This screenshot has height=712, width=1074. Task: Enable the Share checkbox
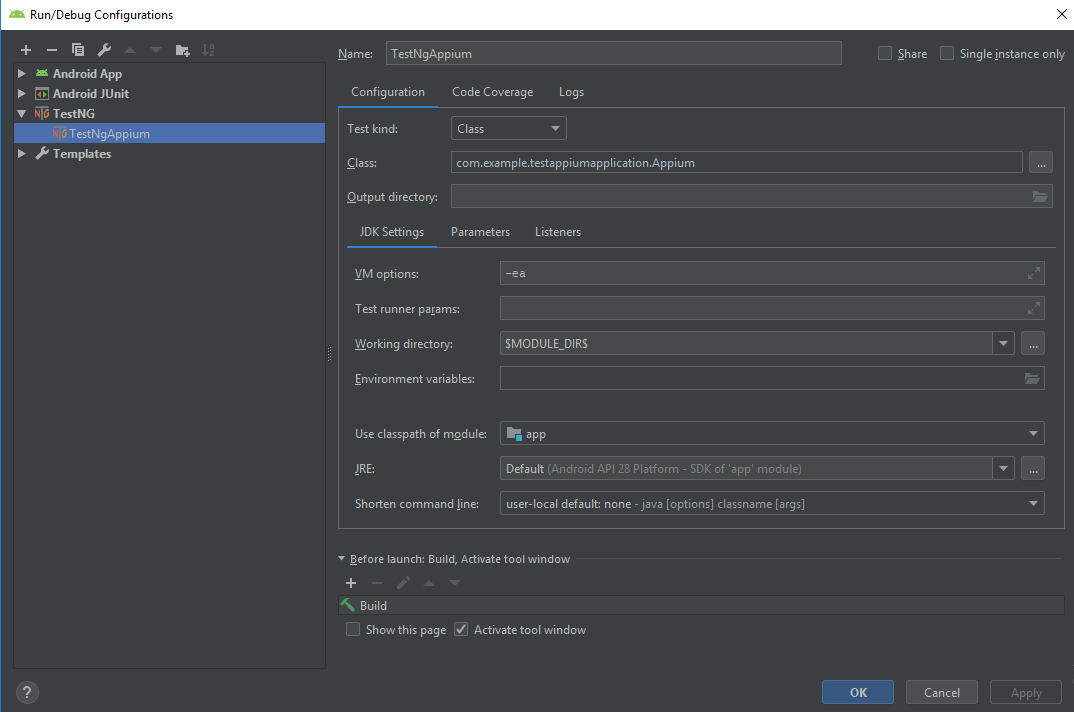(x=885, y=53)
